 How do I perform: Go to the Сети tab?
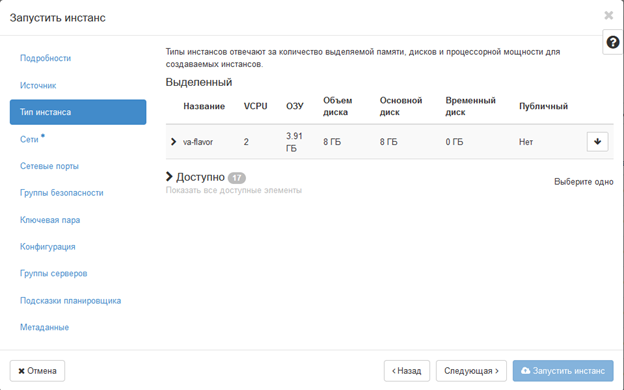coord(29,139)
